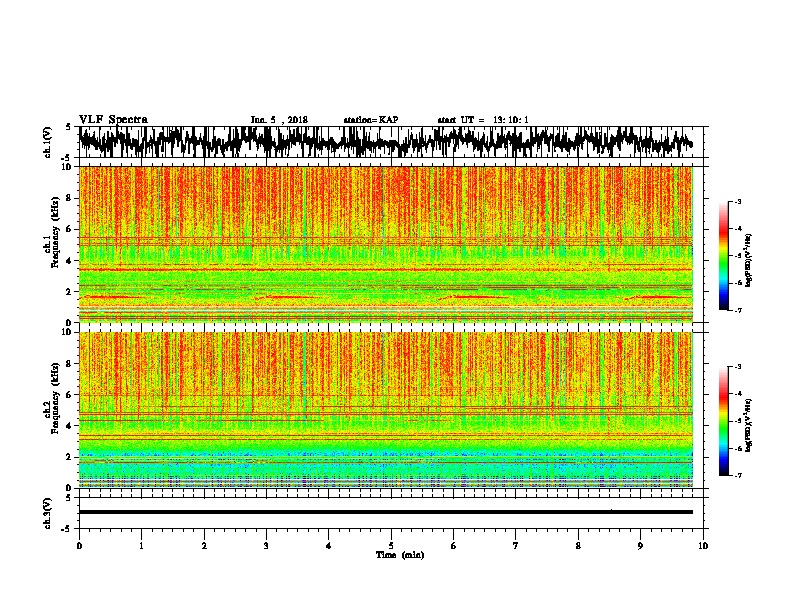The width and height of the screenshot is (792, 612).
Task: Click the "6" tick on the time axis
Action: [x=454, y=546]
